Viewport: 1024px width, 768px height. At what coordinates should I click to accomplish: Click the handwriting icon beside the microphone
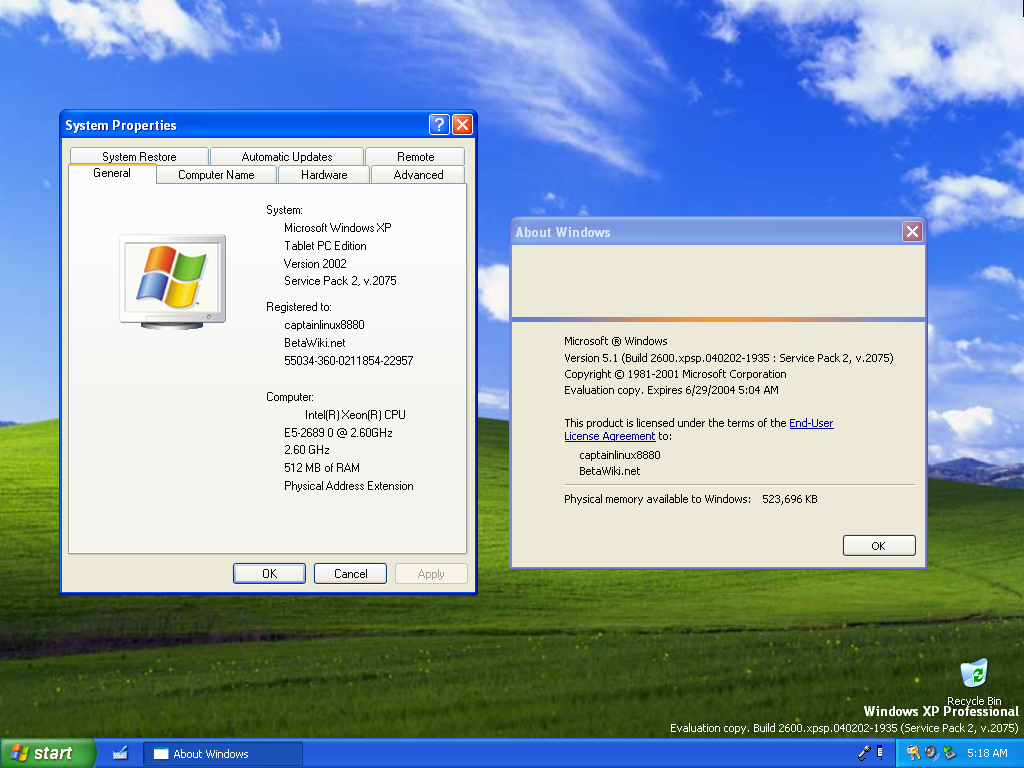tap(880, 752)
